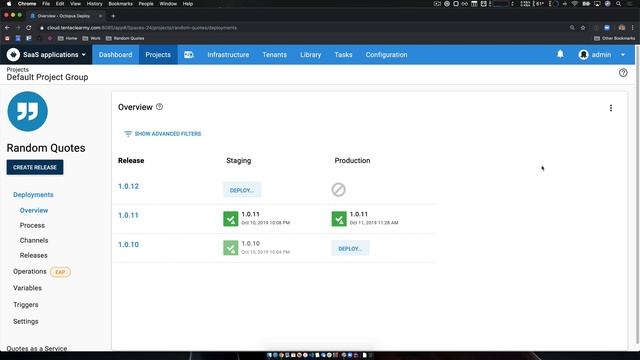
Task: Open the Overview three-dot overflow menu
Action: click(611, 108)
